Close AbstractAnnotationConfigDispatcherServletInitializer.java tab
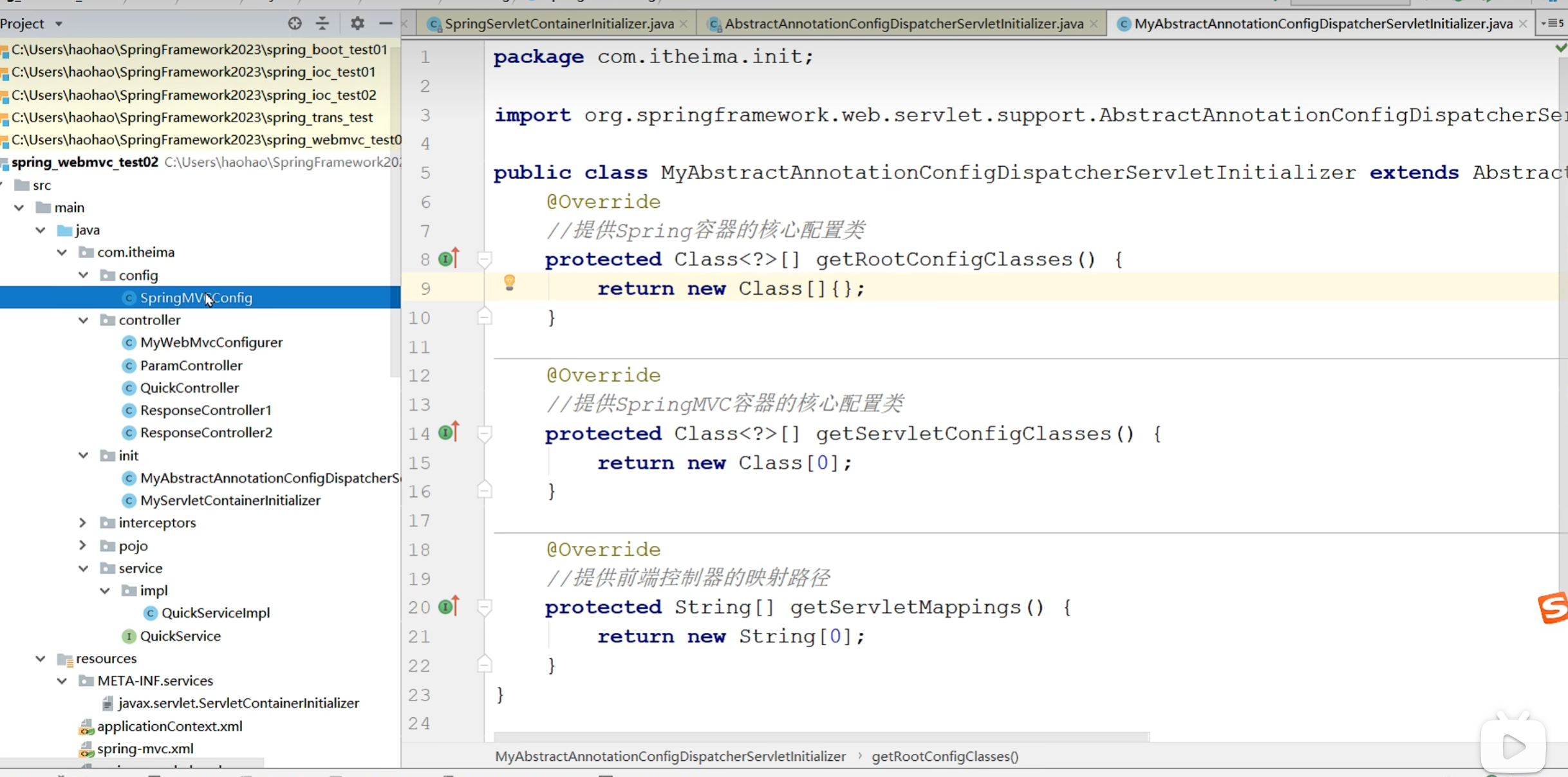This screenshot has width=1568, height=777. point(1094,24)
